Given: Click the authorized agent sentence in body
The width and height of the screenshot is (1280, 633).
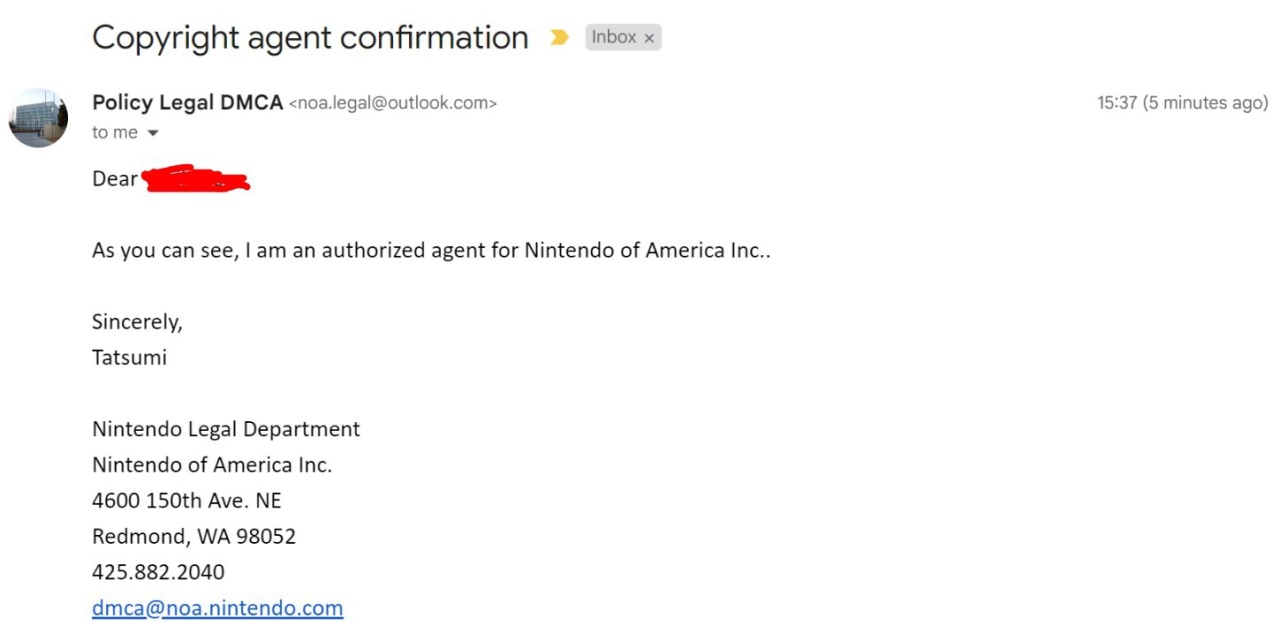Looking at the screenshot, I should [x=431, y=250].
